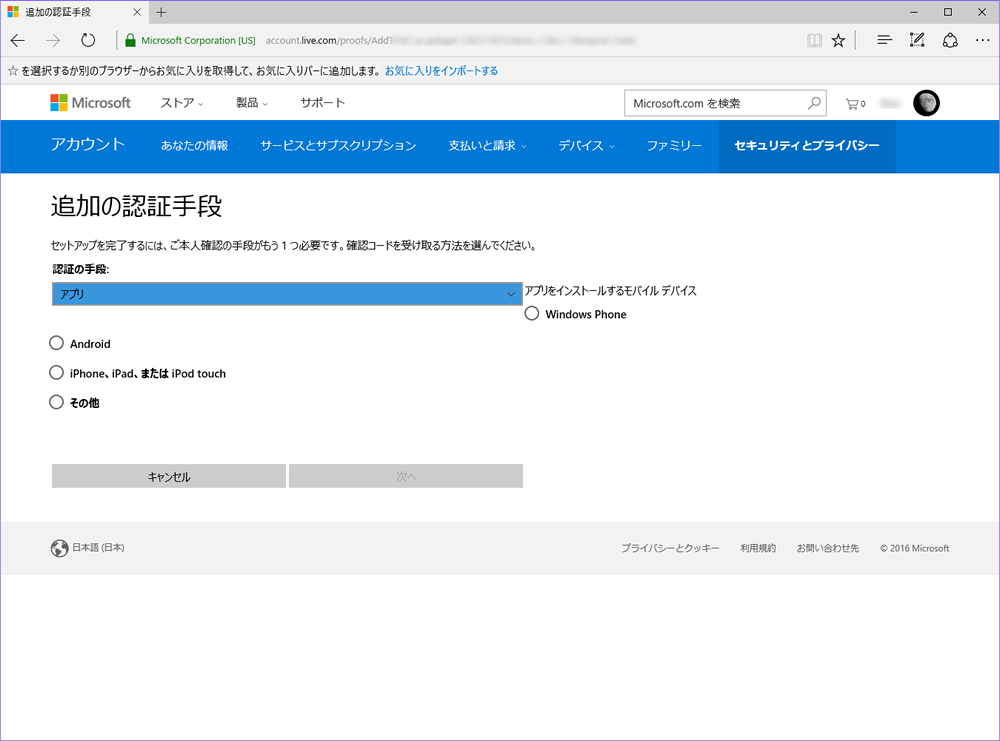The width and height of the screenshot is (1000, 741).
Task: Select iPhone, iPad, または iPod touch option
Action: (x=56, y=372)
